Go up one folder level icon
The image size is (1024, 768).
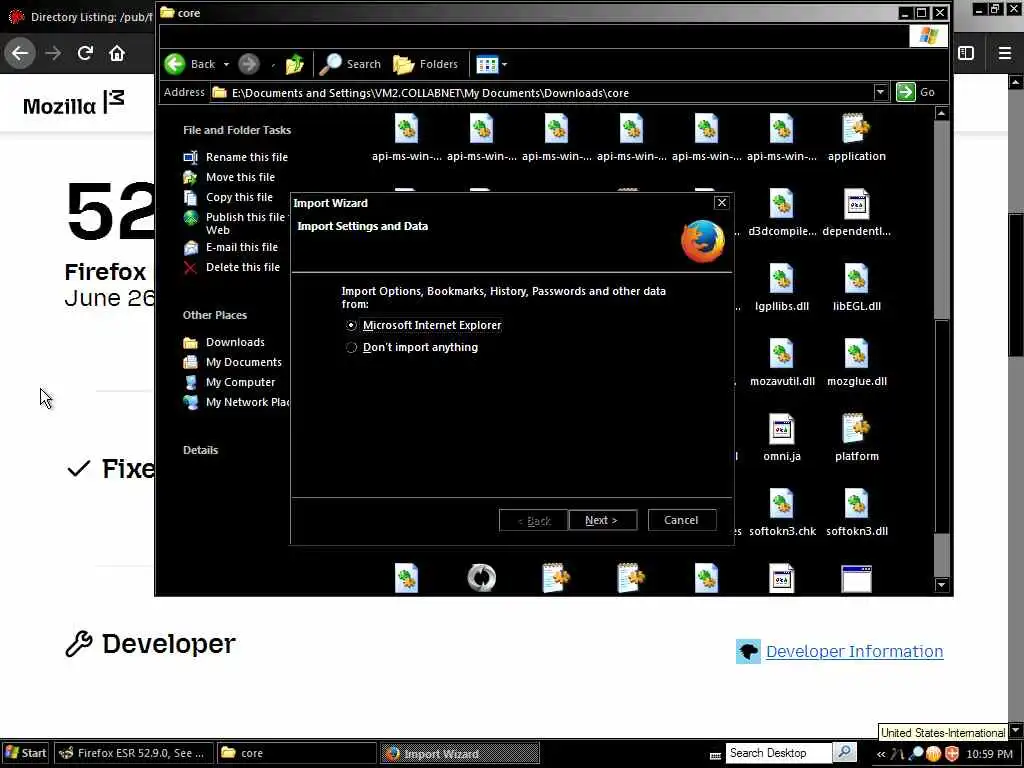tap(295, 64)
